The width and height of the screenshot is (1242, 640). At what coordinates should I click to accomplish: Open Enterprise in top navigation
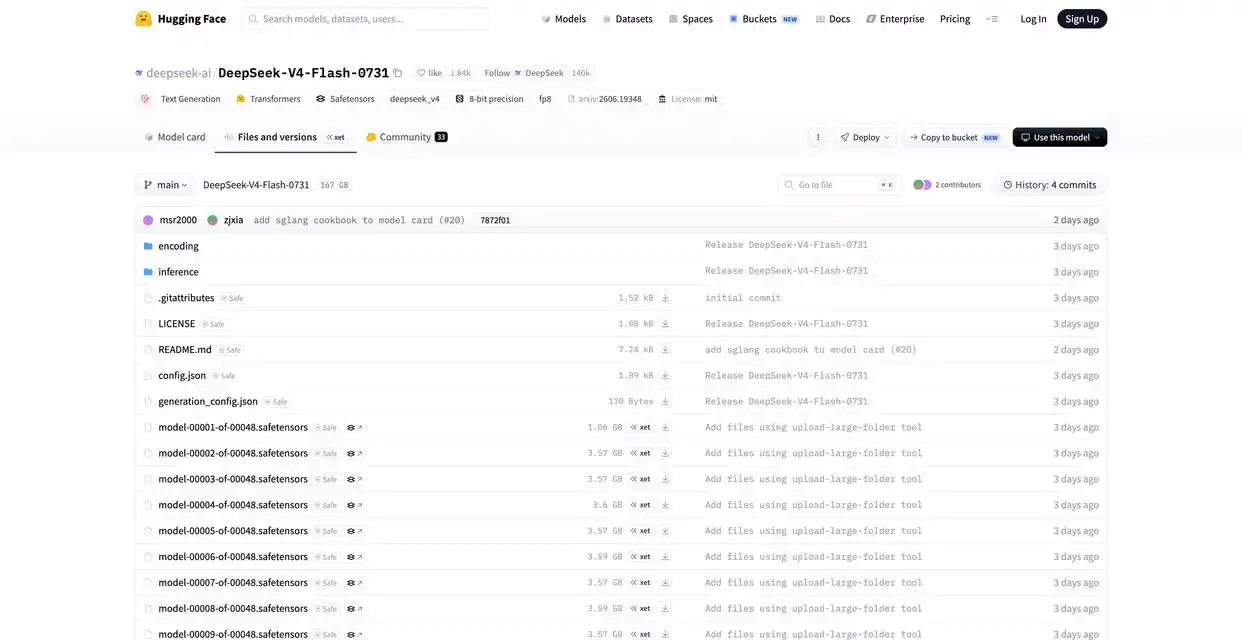(895, 19)
